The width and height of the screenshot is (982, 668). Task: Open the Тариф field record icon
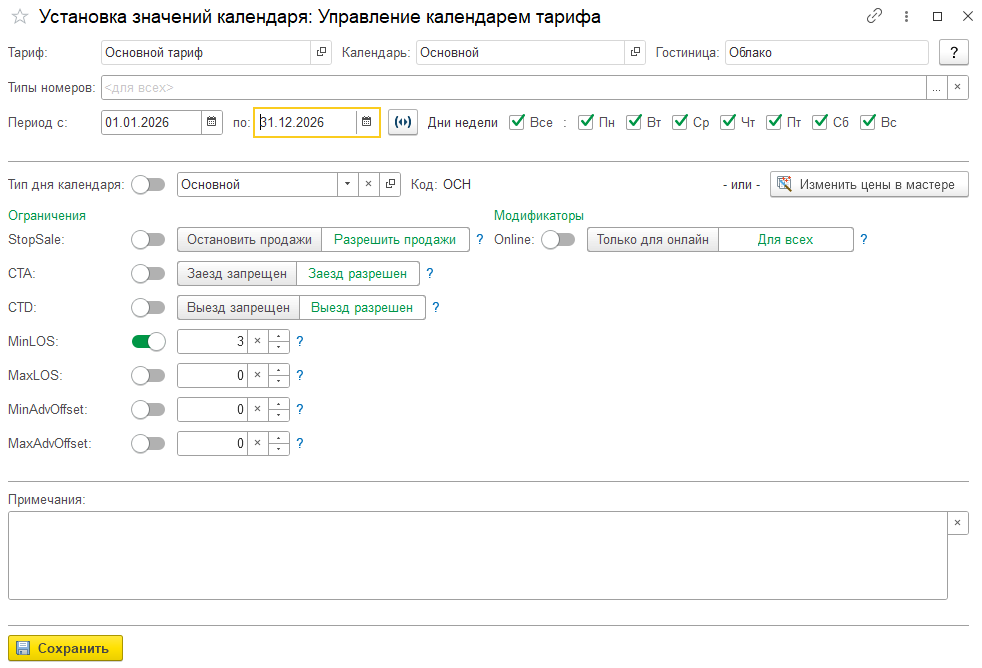(321, 52)
